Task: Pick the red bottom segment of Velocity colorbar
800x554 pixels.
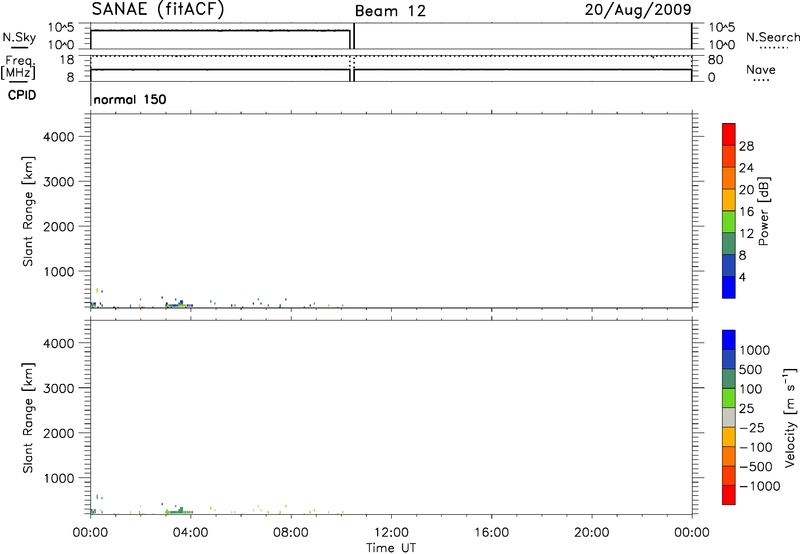Action: coord(729,495)
